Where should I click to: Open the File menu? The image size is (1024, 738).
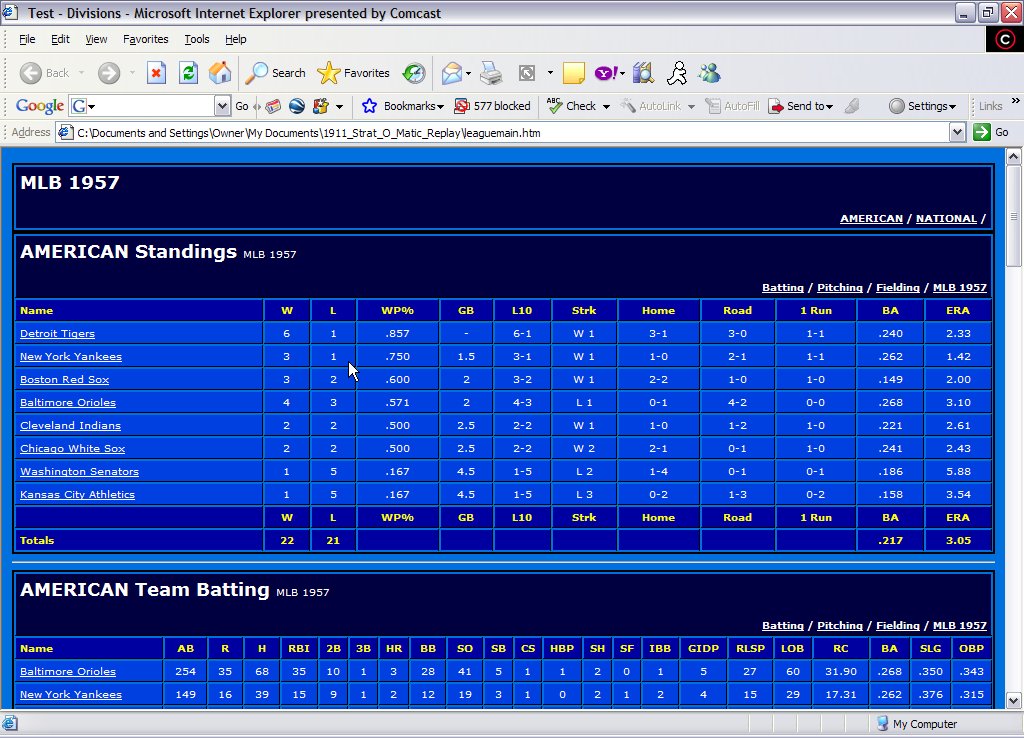[x=27, y=39]
